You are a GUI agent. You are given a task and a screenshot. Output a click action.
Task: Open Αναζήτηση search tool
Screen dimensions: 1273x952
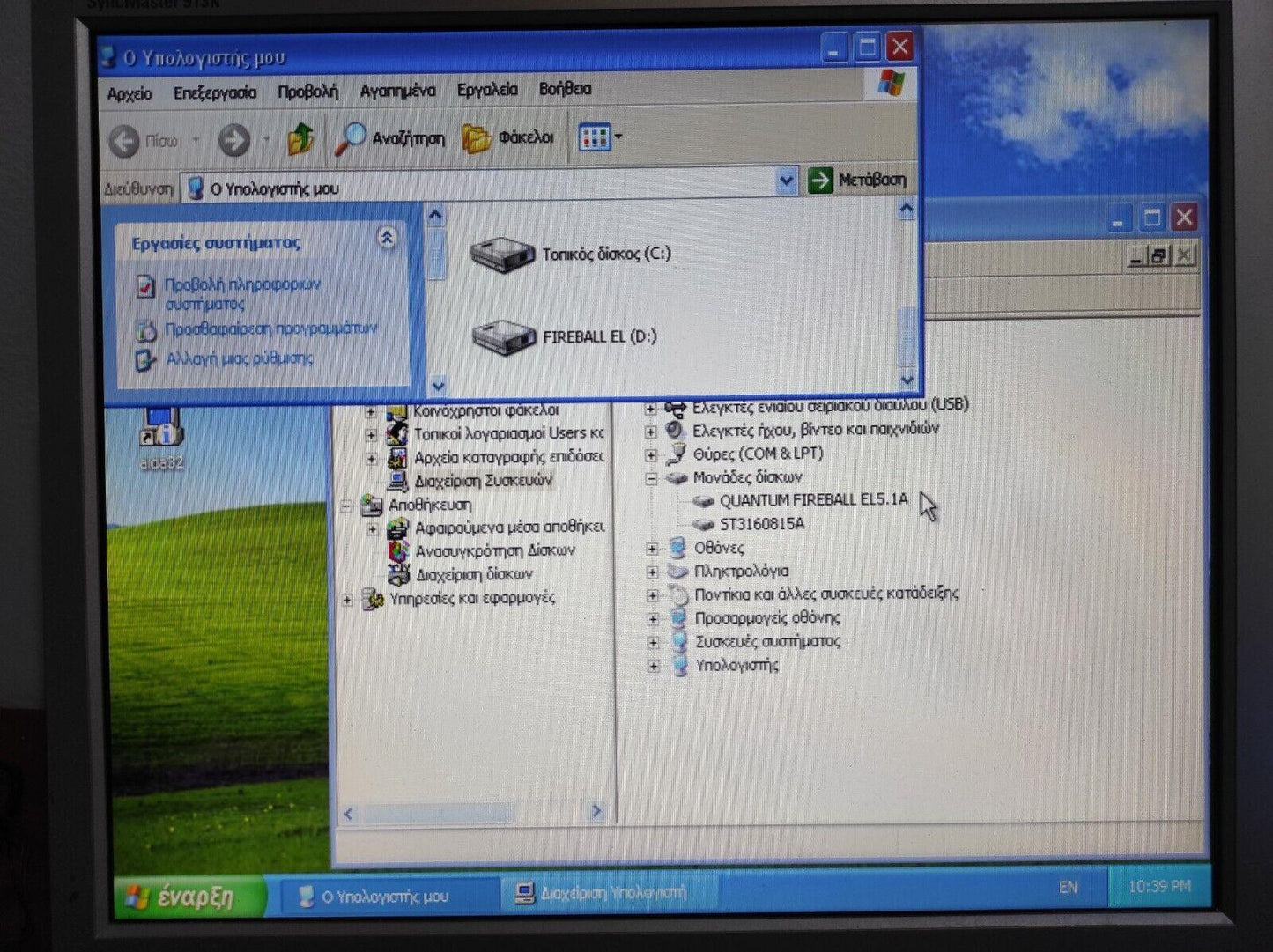tap(390, 138)
